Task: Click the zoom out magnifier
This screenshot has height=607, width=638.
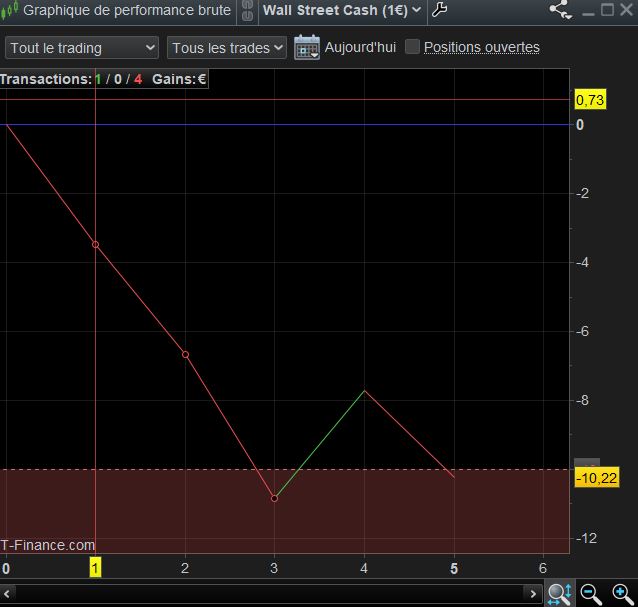Action: pos(591,594)
